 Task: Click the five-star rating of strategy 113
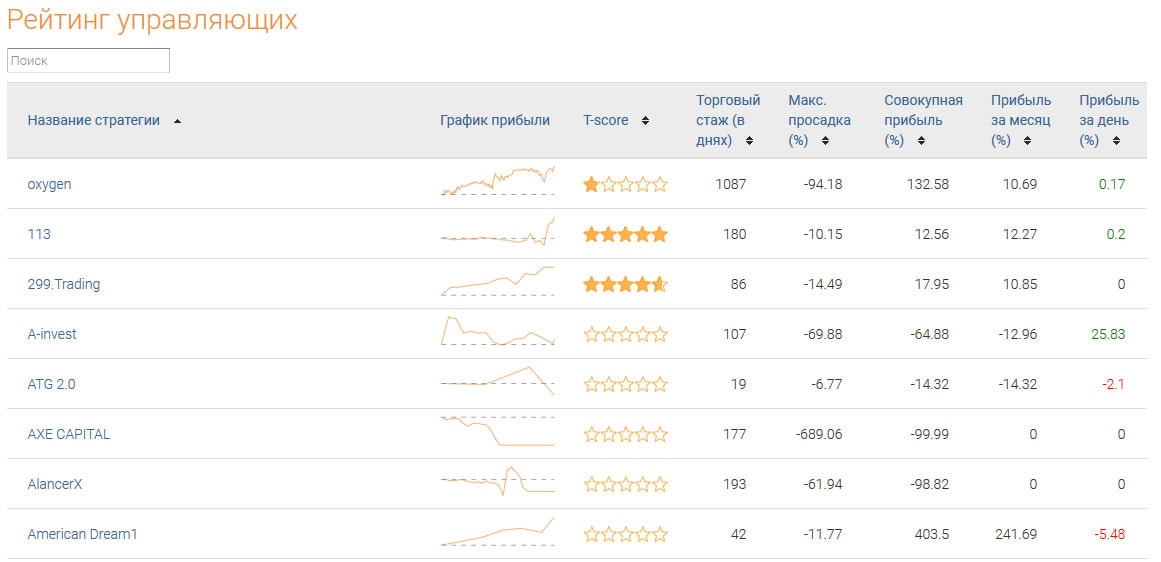coord(625,235)
